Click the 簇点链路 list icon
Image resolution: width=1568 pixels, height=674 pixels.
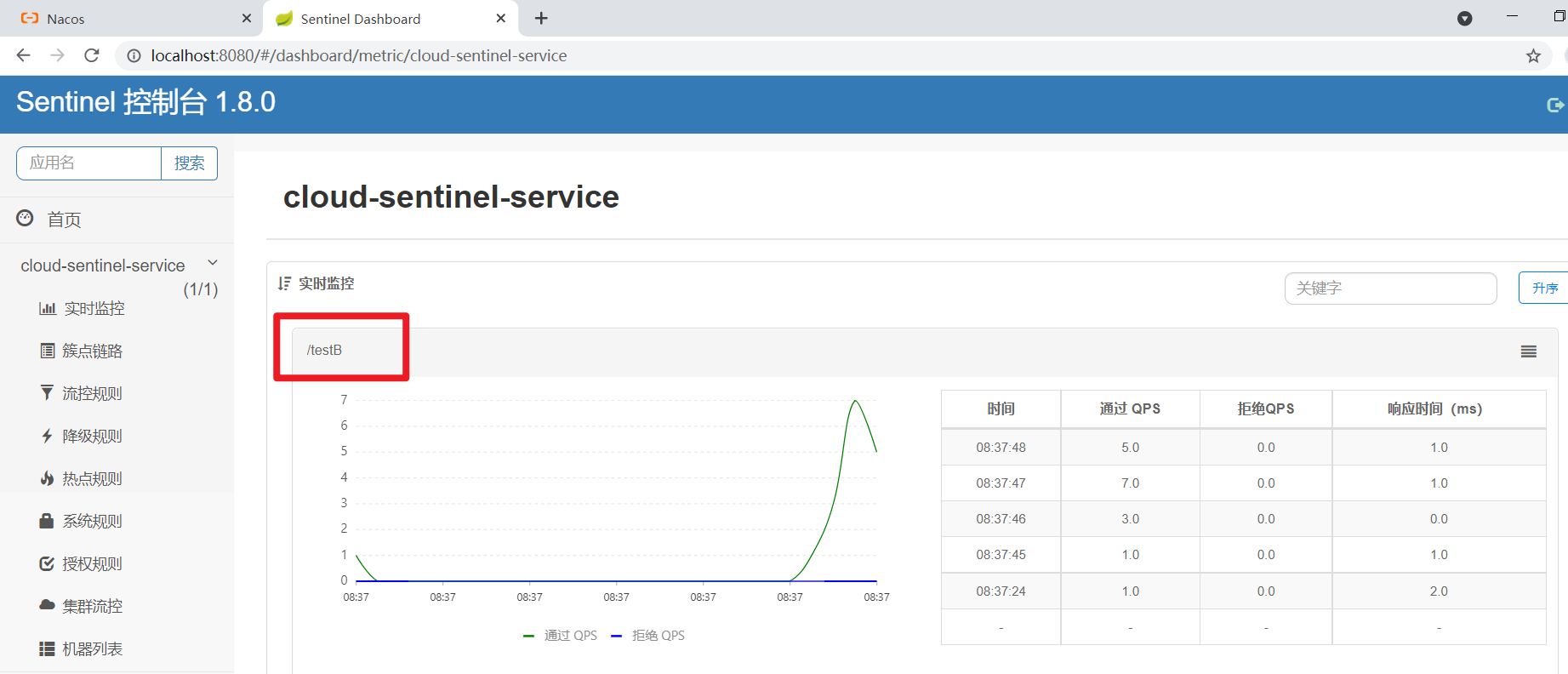48,351
